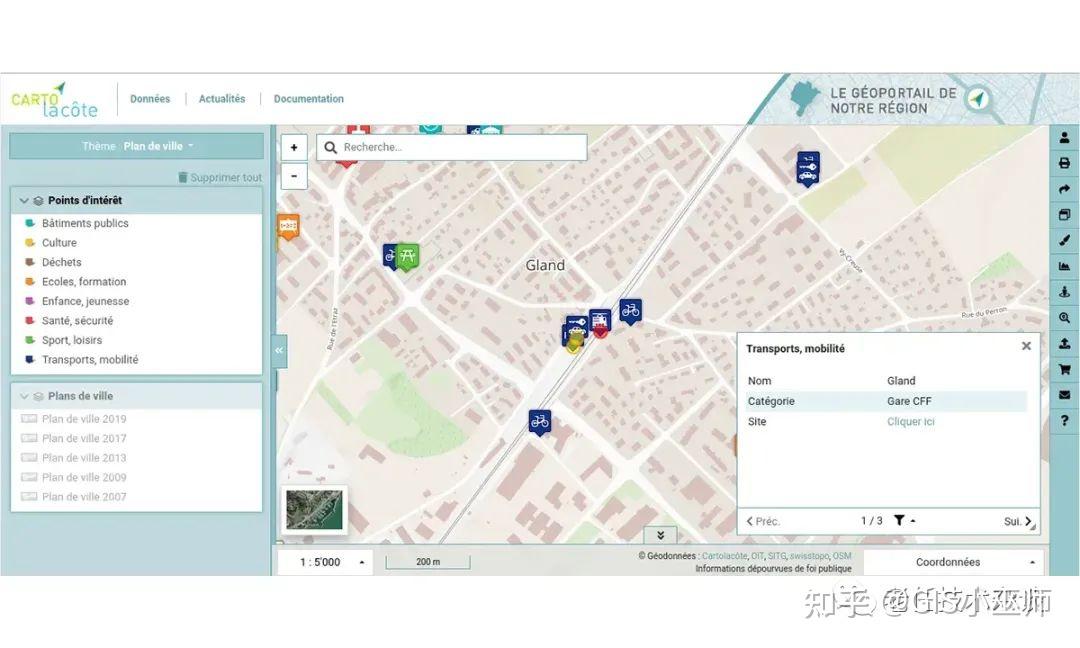Screen dimensions: 1080x648
Task: Open the Données menu
Action: [150, 99]
